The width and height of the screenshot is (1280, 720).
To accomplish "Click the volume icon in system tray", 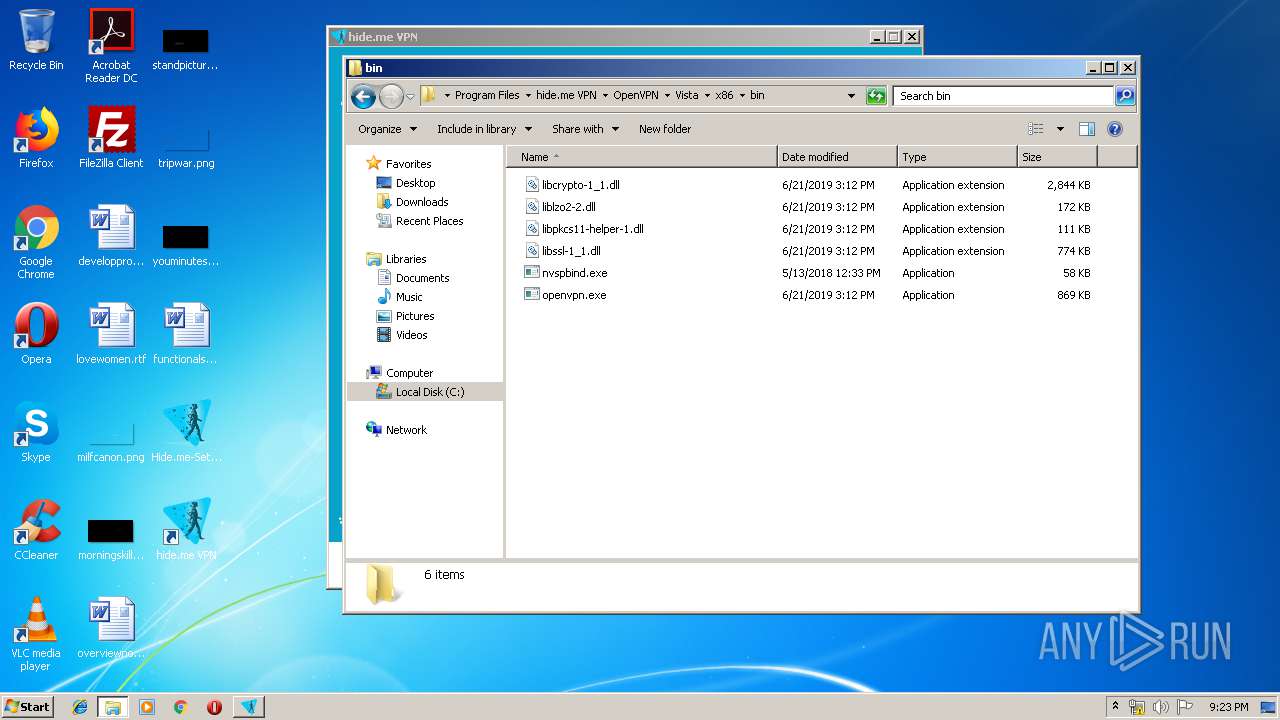I will coord(1161,707).
